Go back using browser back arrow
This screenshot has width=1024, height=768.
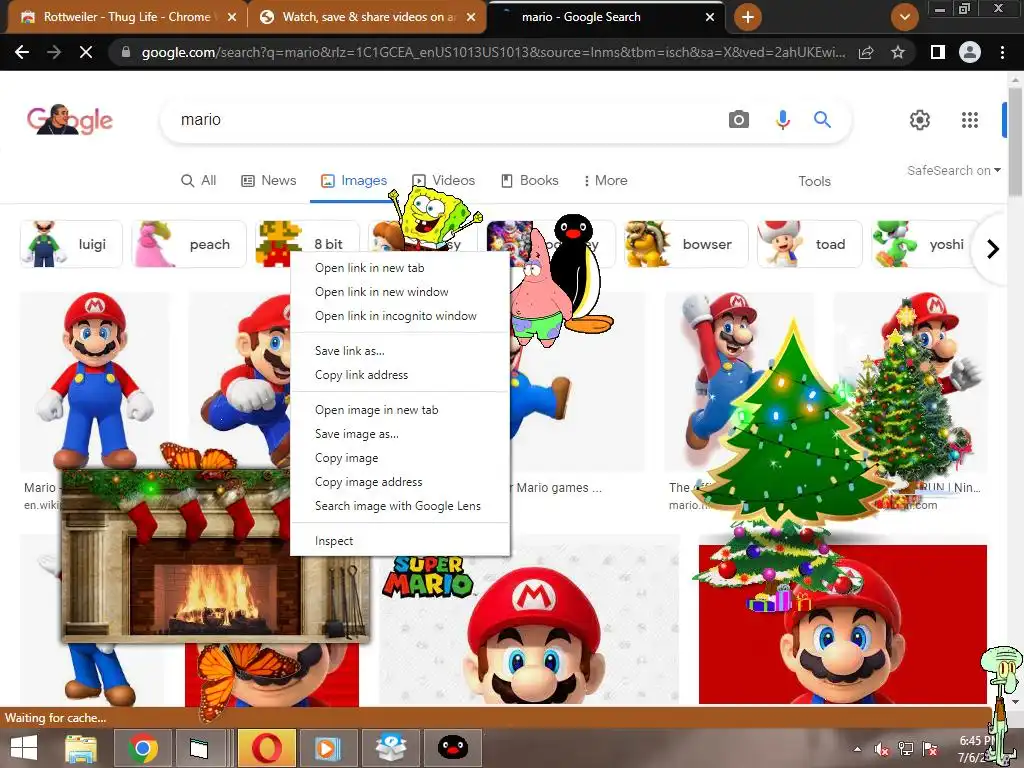(x=22, y=52)
